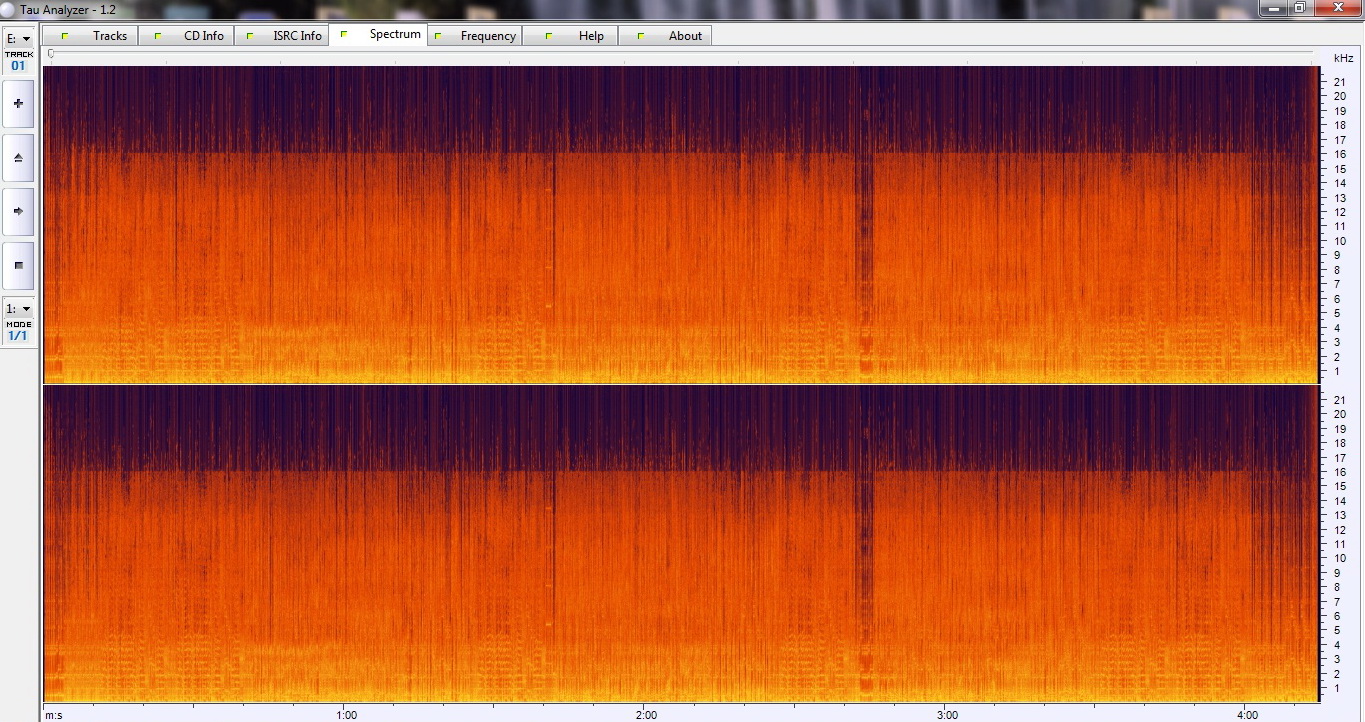Screen dimensions: 1365x722
Task: Close the Tau Analyzer window
Action: pos(1337,7)
